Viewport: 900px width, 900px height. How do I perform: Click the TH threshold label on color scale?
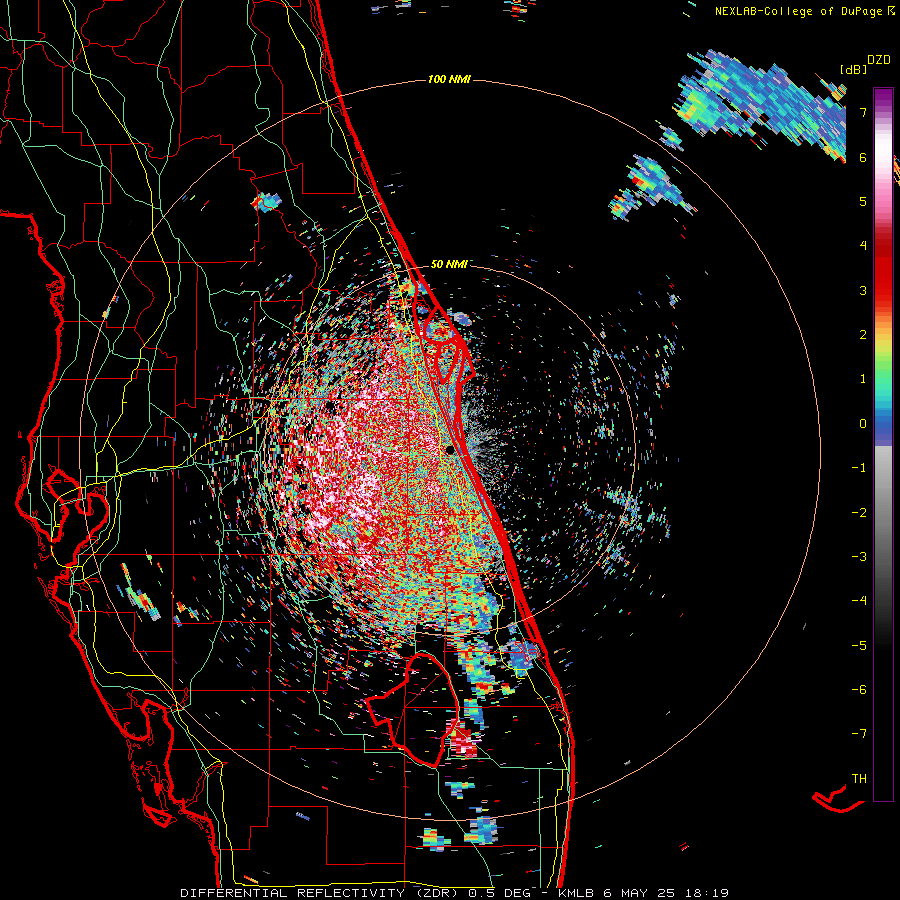coord(859,779)
